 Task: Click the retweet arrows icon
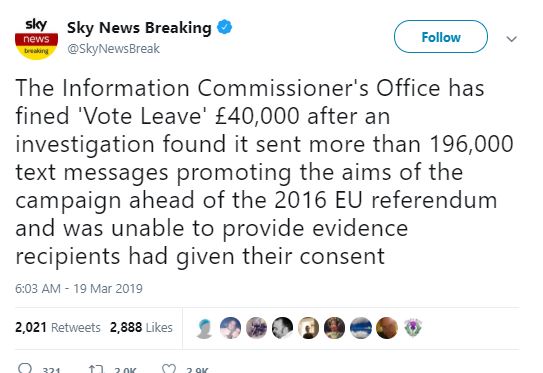point(96,369)
